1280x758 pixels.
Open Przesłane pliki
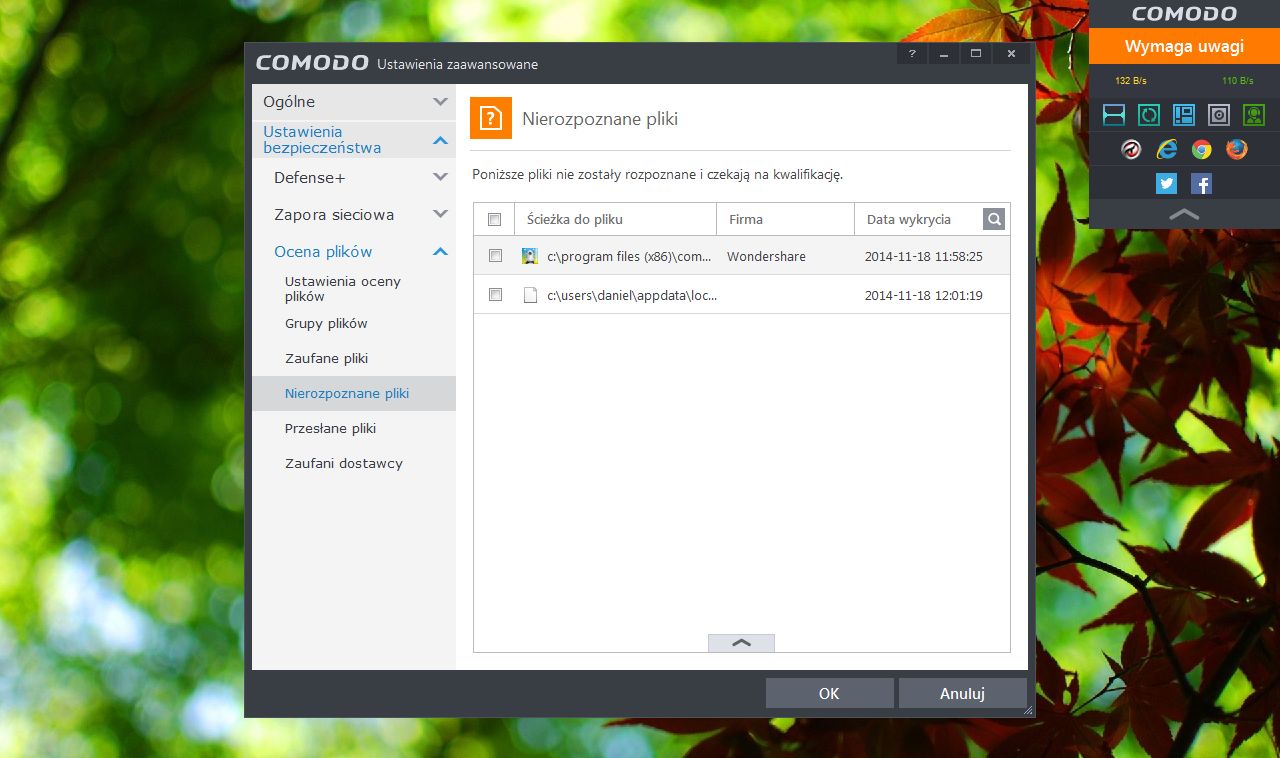tap(330, 428)
